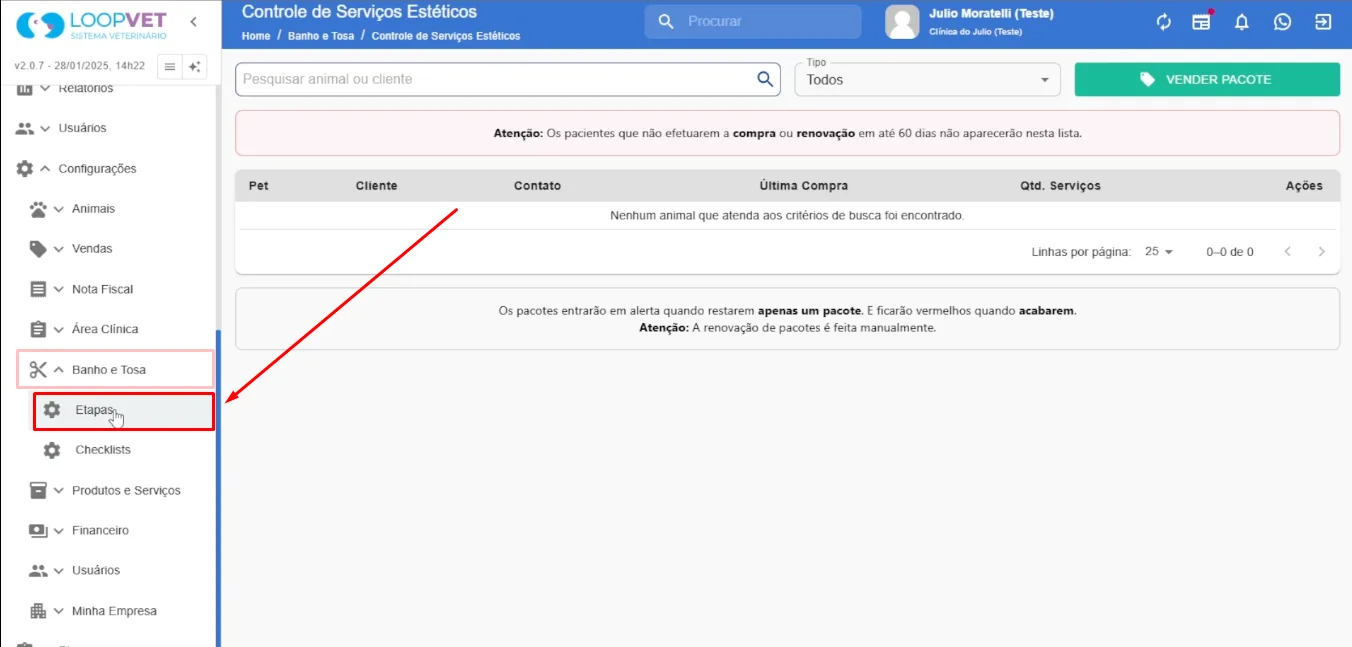Click the sparkle icon below the logo
Screen dimensions: 1352x647
195,67
